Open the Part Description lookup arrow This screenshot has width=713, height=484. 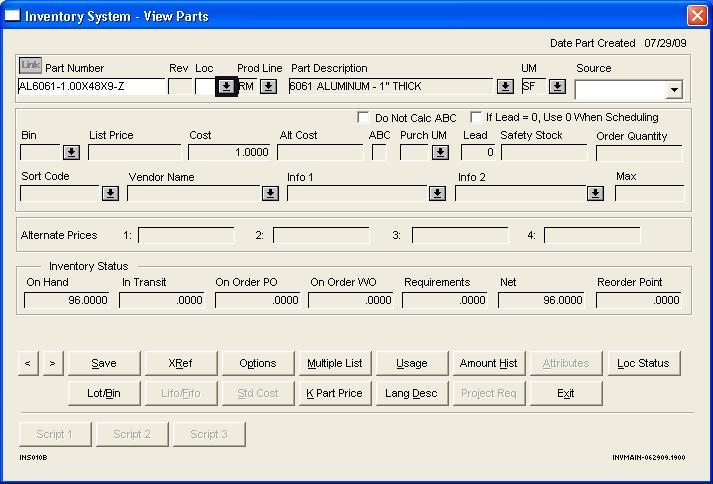pyautogui.click(x=505, y=86)
